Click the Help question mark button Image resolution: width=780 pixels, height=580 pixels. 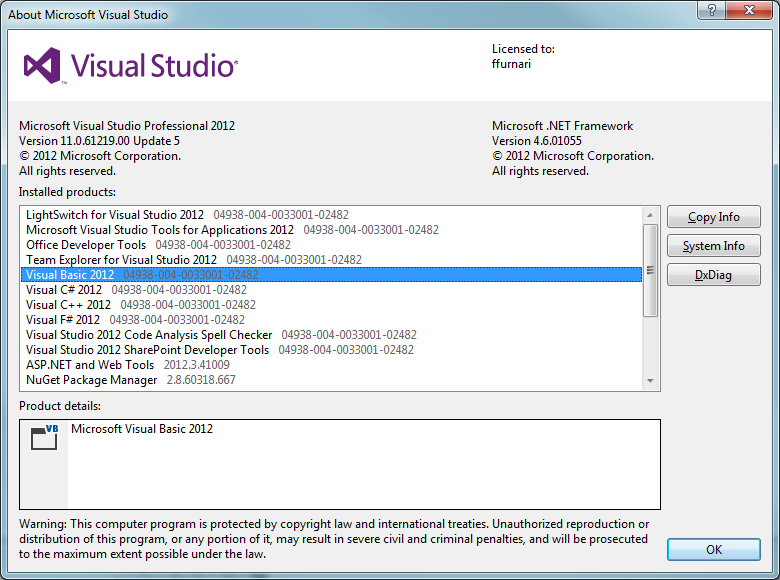coord(711,9)
